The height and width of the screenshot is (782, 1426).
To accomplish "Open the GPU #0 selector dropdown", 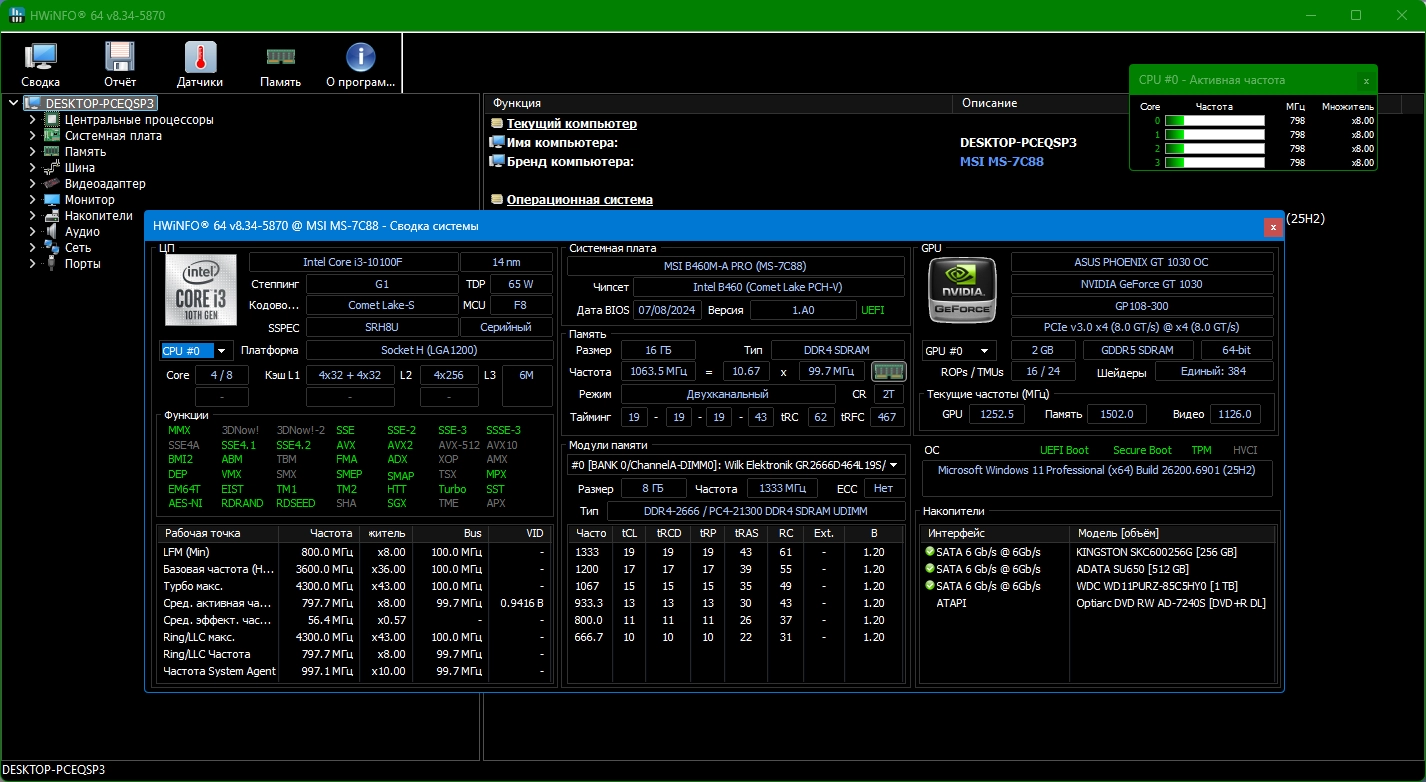I will coord(958,351).
